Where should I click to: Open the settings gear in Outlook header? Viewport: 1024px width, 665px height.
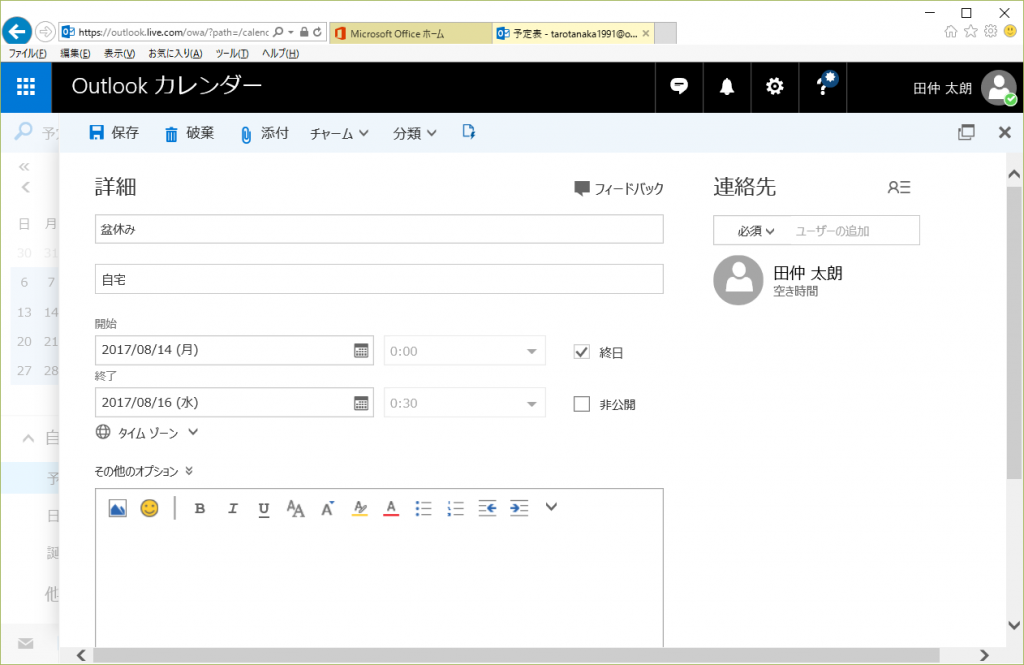pos(775,86)
